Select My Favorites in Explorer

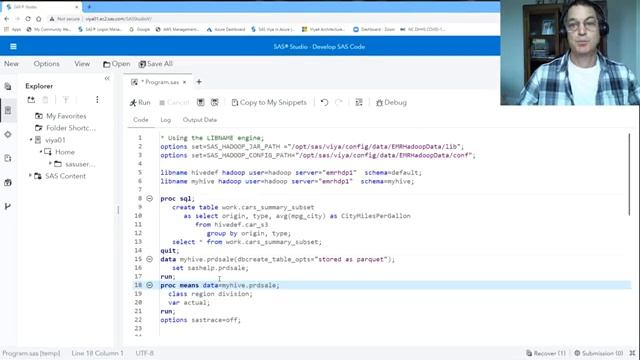pyautogui.click(x=60, y=116)
